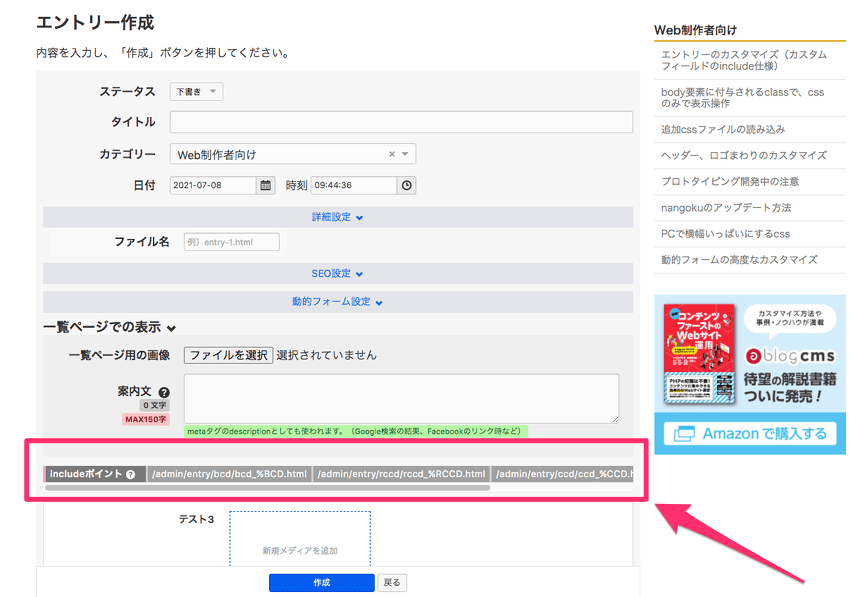Click the ファイル名 input field

coord(231,242)
